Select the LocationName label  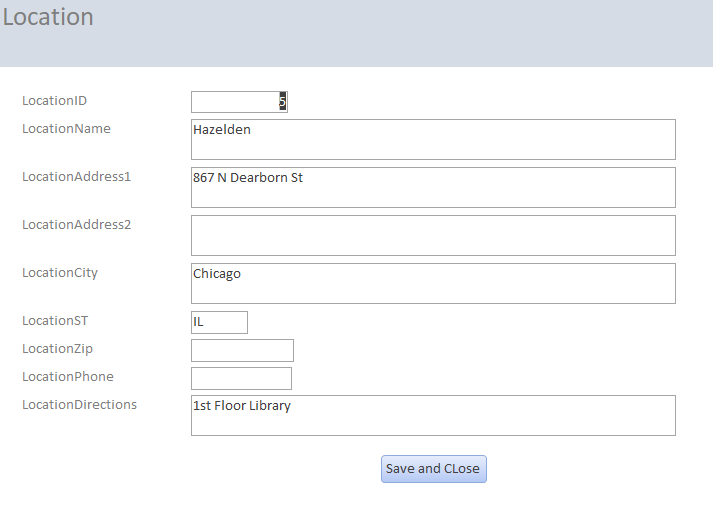[66, 129]
